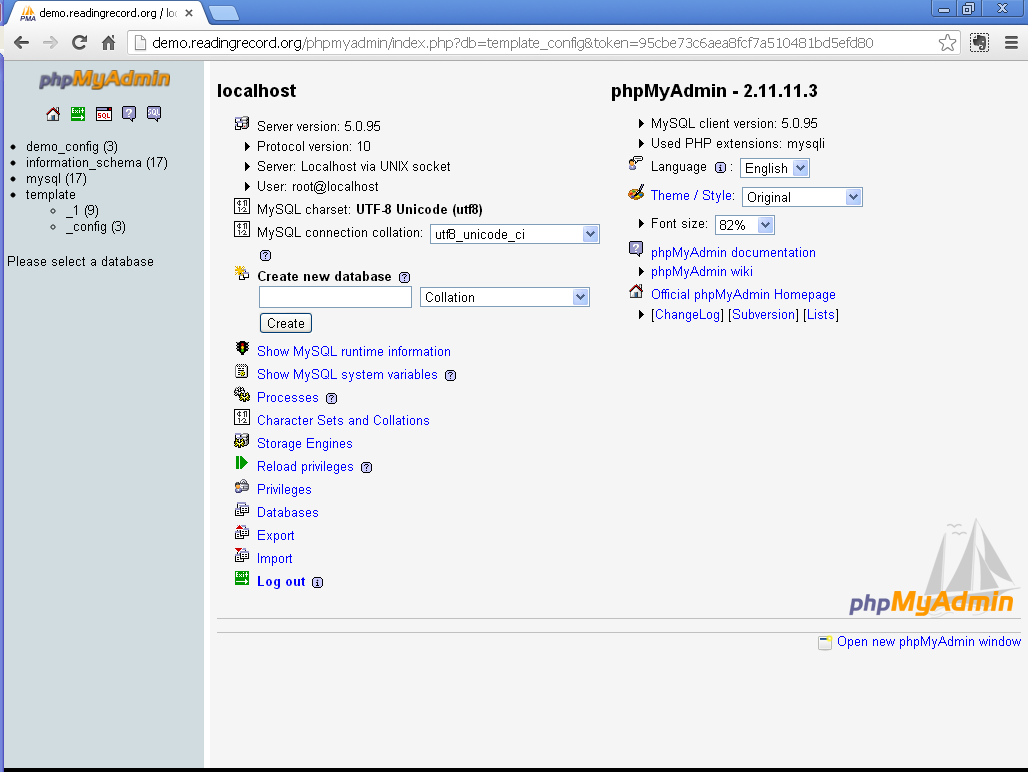Open the SQL documentation icon in sidebar
The image size is (1028, 772).
pos(154,114)
